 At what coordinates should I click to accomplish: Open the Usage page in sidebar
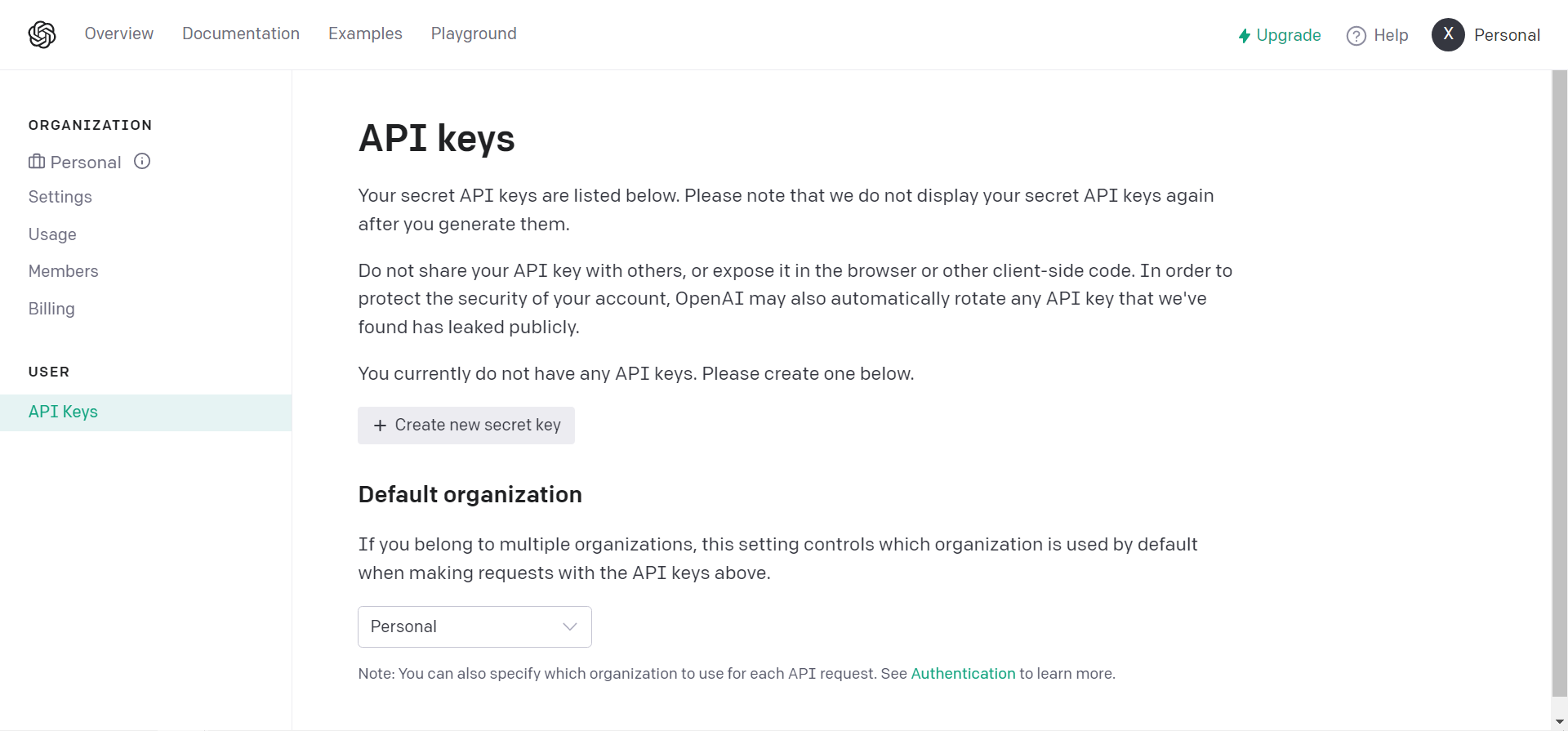[52, 234]
